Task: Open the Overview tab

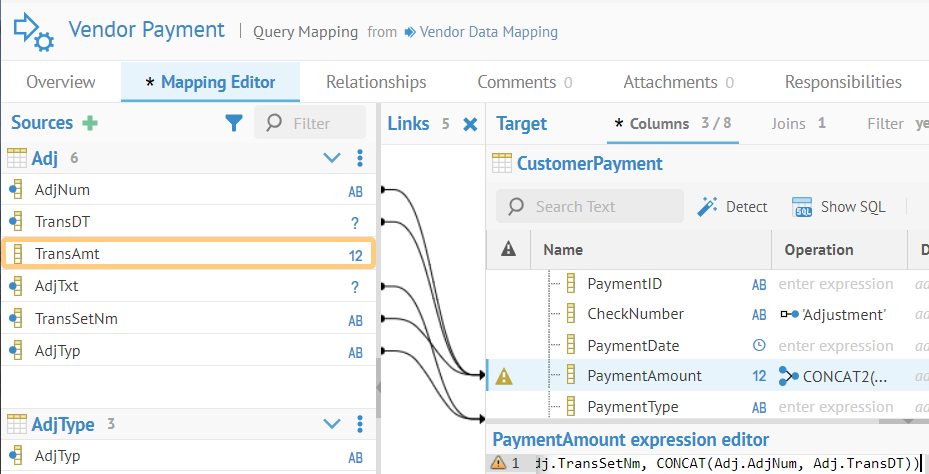Action: tap(61, 82)
